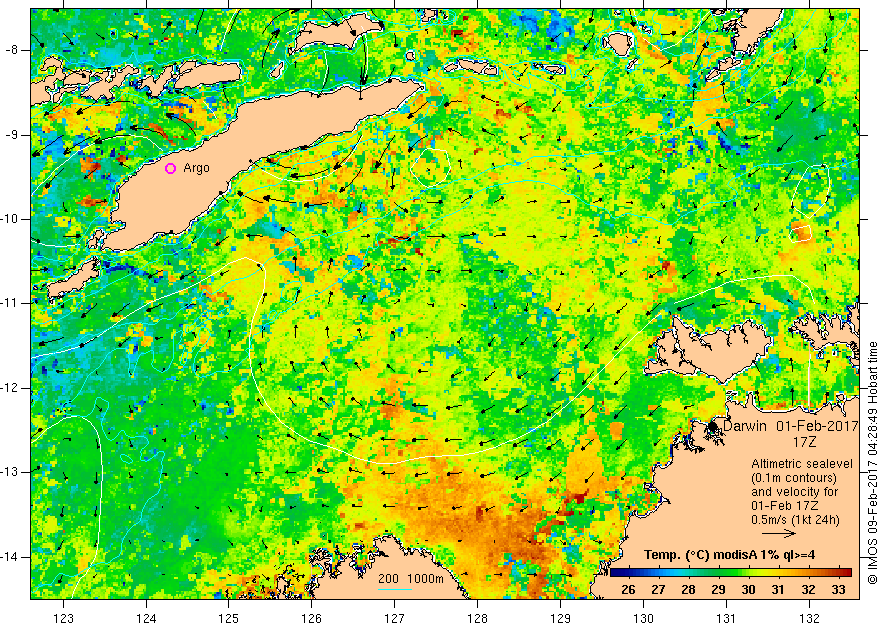880x630 pixels.
Task: Click the Darwin label
Action: click(x=745, y=426)
